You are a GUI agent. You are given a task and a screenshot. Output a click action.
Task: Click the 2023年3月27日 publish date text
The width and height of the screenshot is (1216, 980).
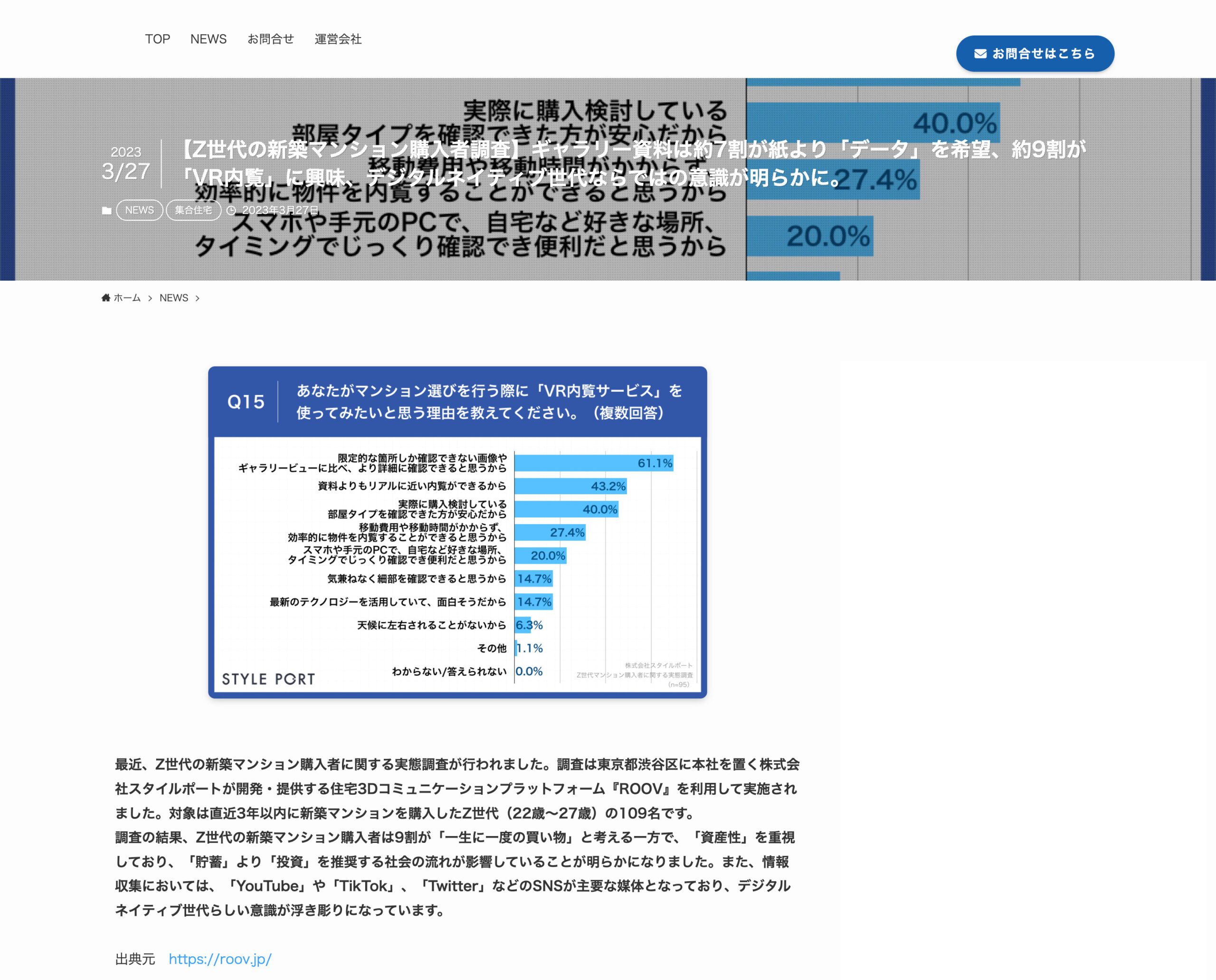pos(280,210)
